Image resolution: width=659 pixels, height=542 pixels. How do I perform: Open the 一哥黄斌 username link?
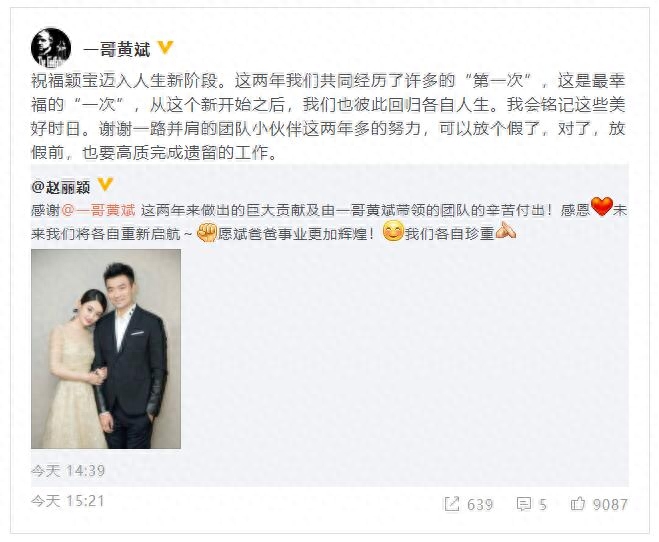pos(117,50)
